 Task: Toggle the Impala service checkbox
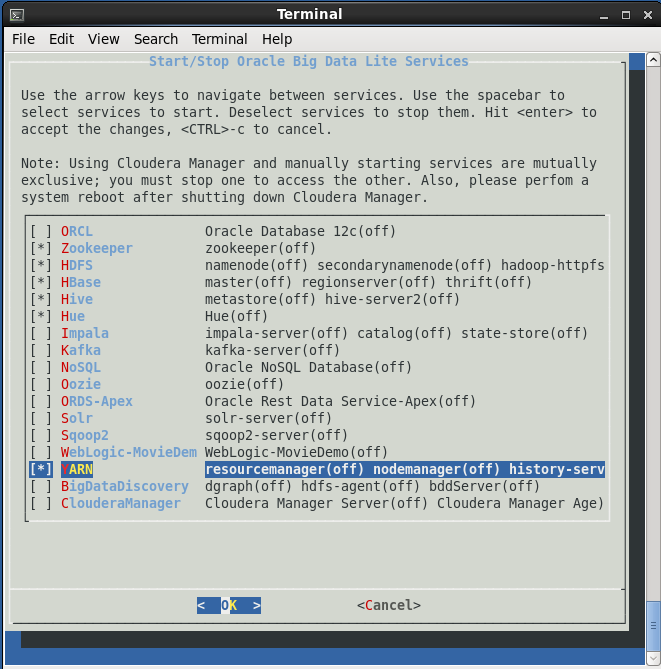click(41, 333)
